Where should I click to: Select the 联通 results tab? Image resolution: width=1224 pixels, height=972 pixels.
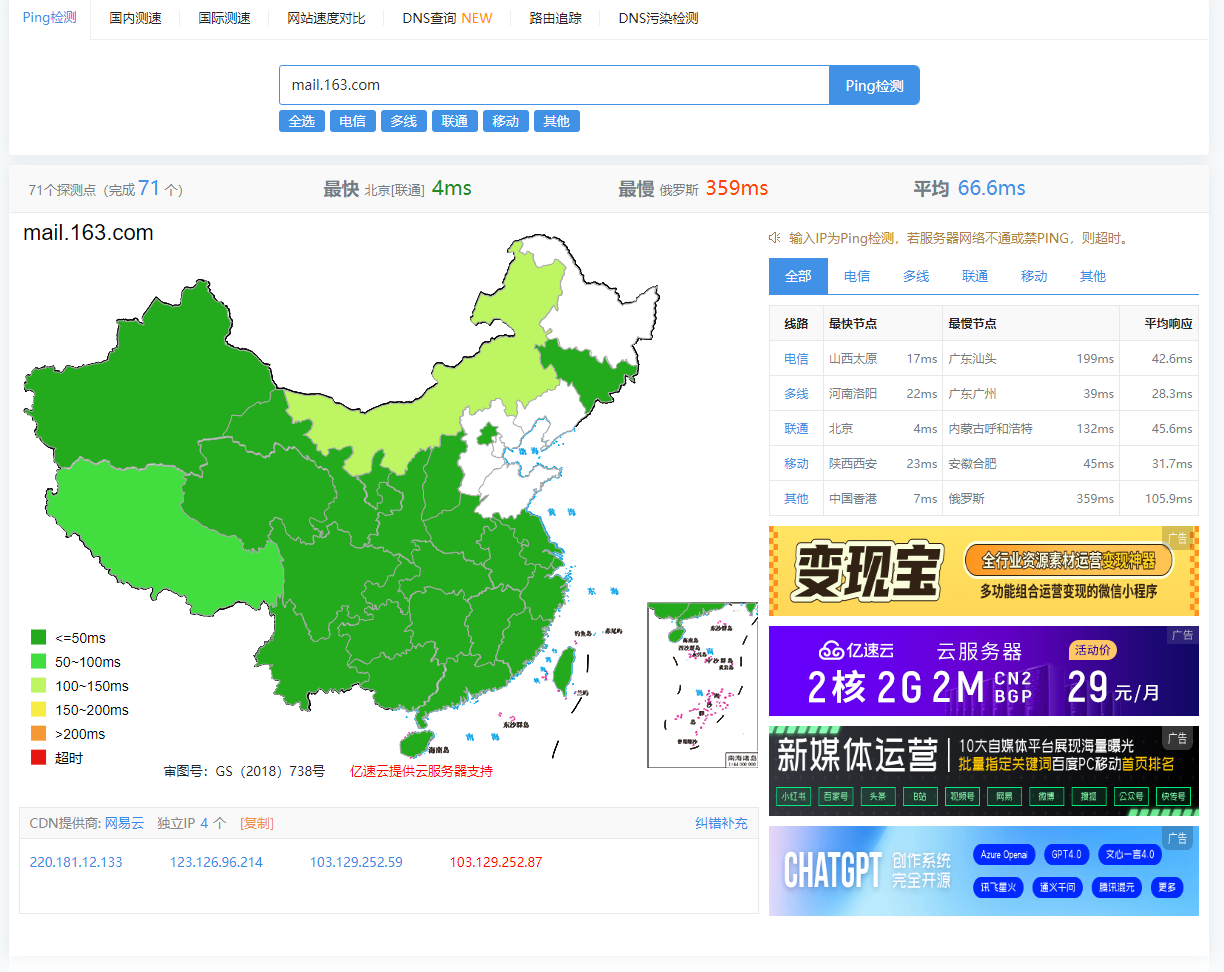coord(975,276)
